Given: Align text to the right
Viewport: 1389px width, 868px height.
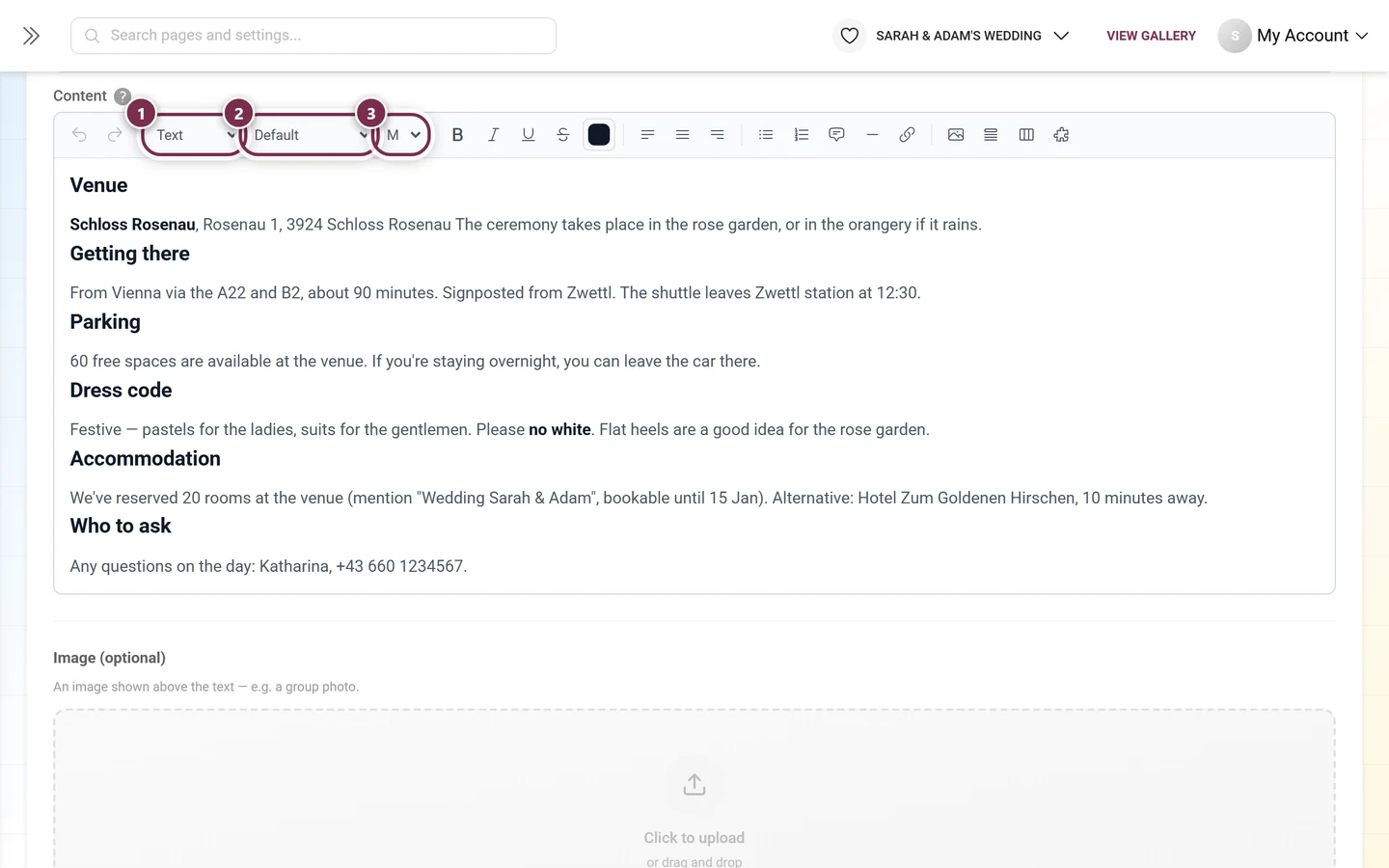Looking at the screenshot, I should [718, 135].
